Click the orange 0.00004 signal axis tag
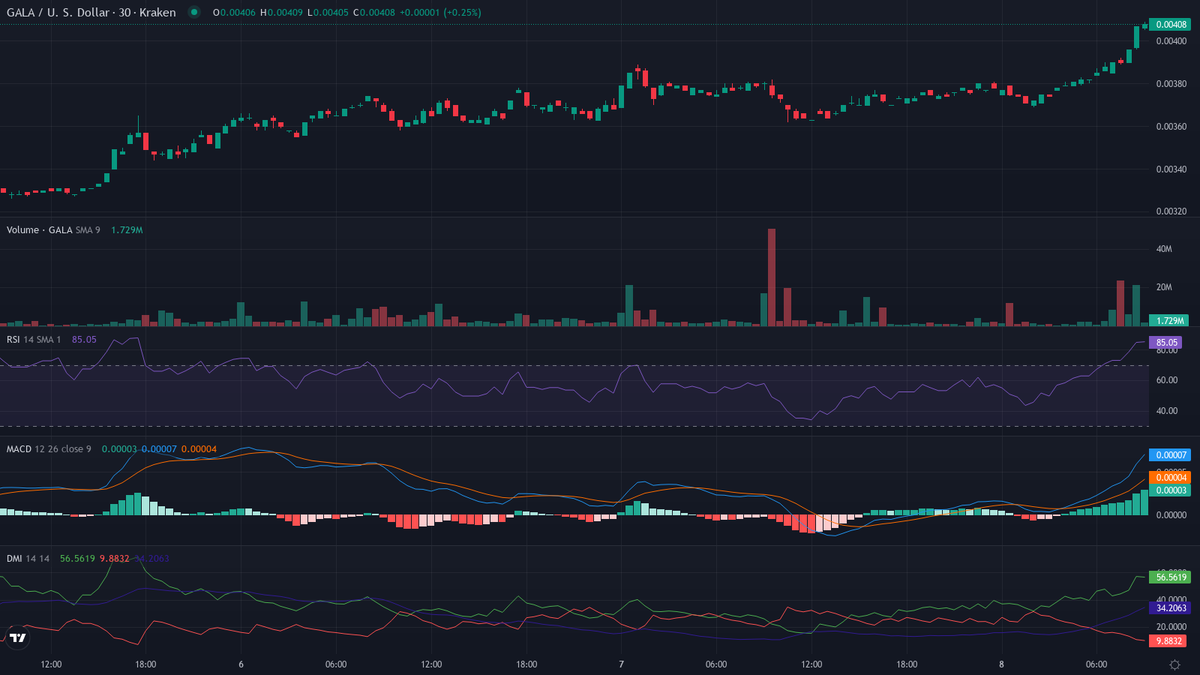The height and width of the screenshot is (675, 1200). coord(1170,477)
